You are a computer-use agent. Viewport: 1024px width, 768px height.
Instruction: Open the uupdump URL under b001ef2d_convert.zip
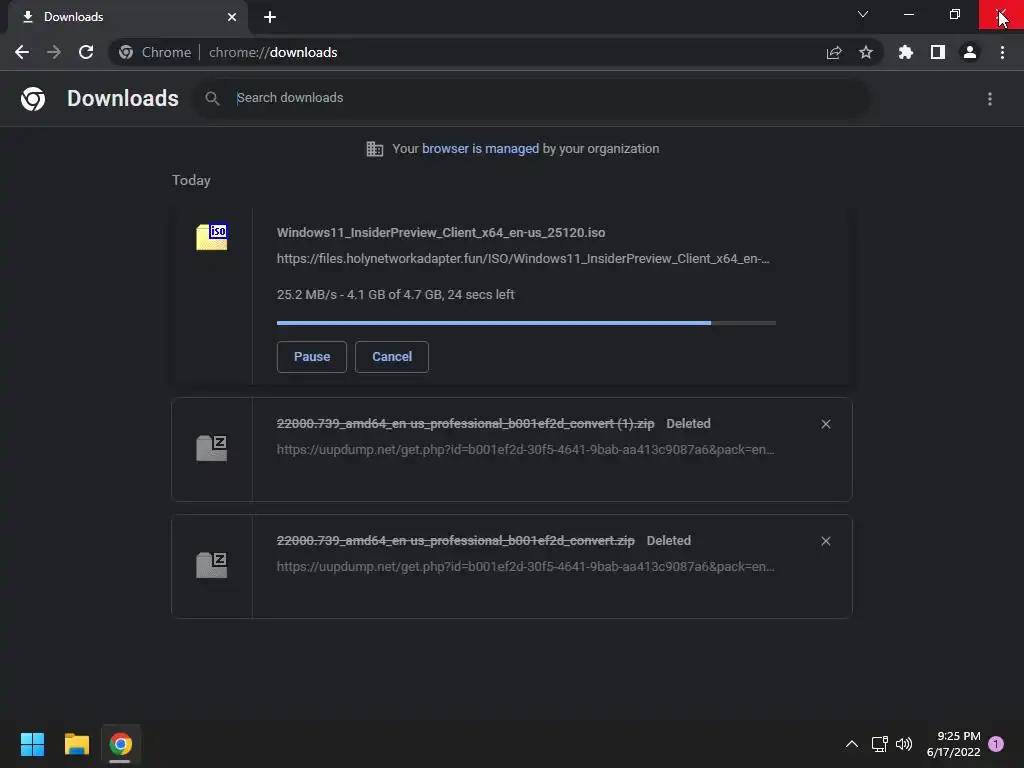pyautogui.click(x=526, y=567)
